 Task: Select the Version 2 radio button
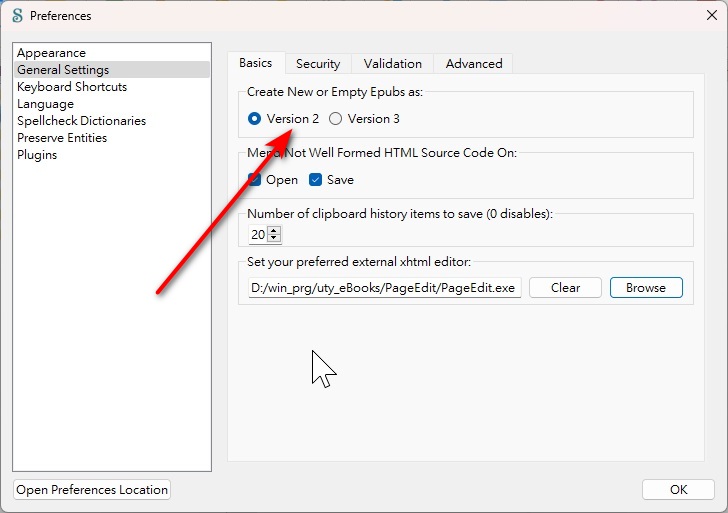pyautogui.click(x=254, y=119)
